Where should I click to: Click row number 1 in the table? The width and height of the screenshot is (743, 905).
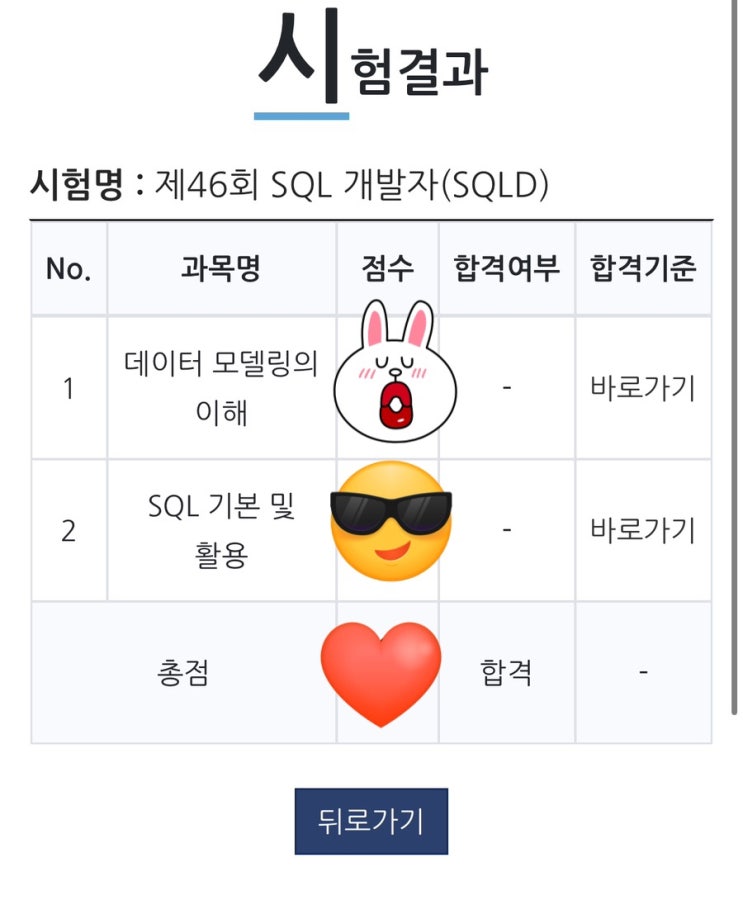pyautogui.click(x=68, y=388)
